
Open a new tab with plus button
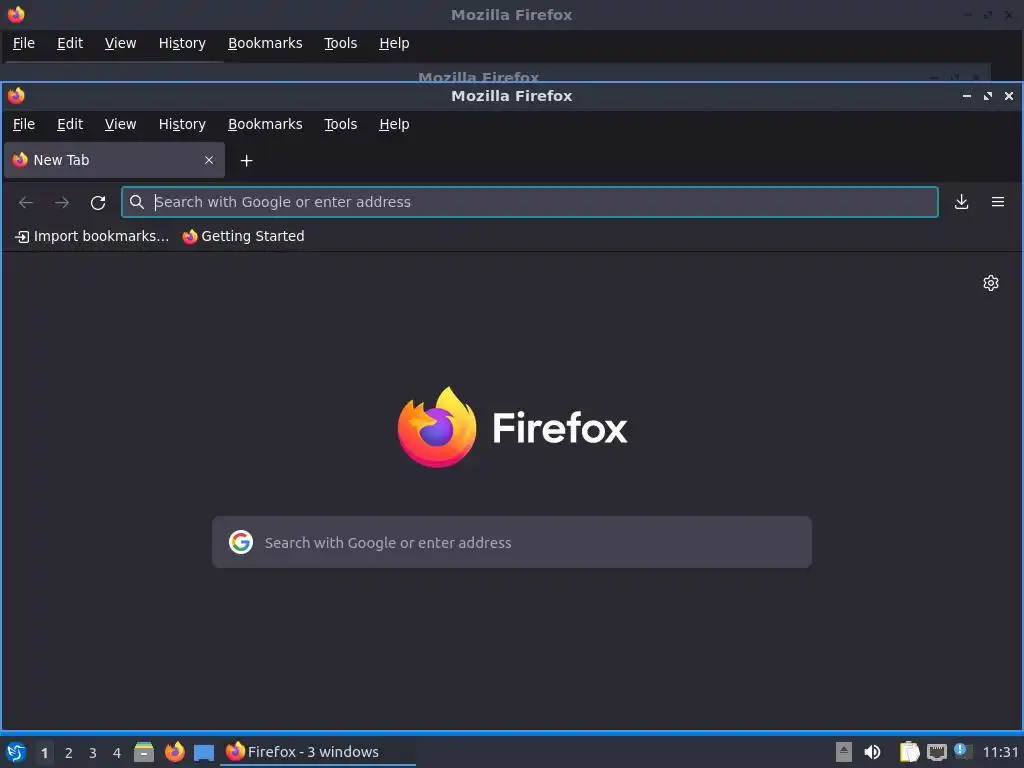click(x=246, y=161)
